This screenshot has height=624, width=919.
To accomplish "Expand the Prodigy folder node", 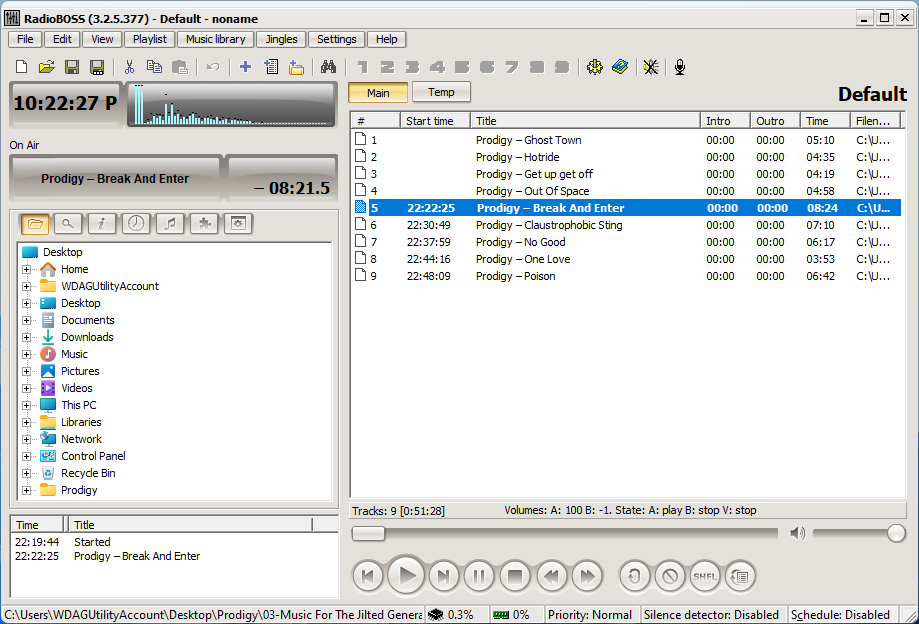I will coord(26,490).
